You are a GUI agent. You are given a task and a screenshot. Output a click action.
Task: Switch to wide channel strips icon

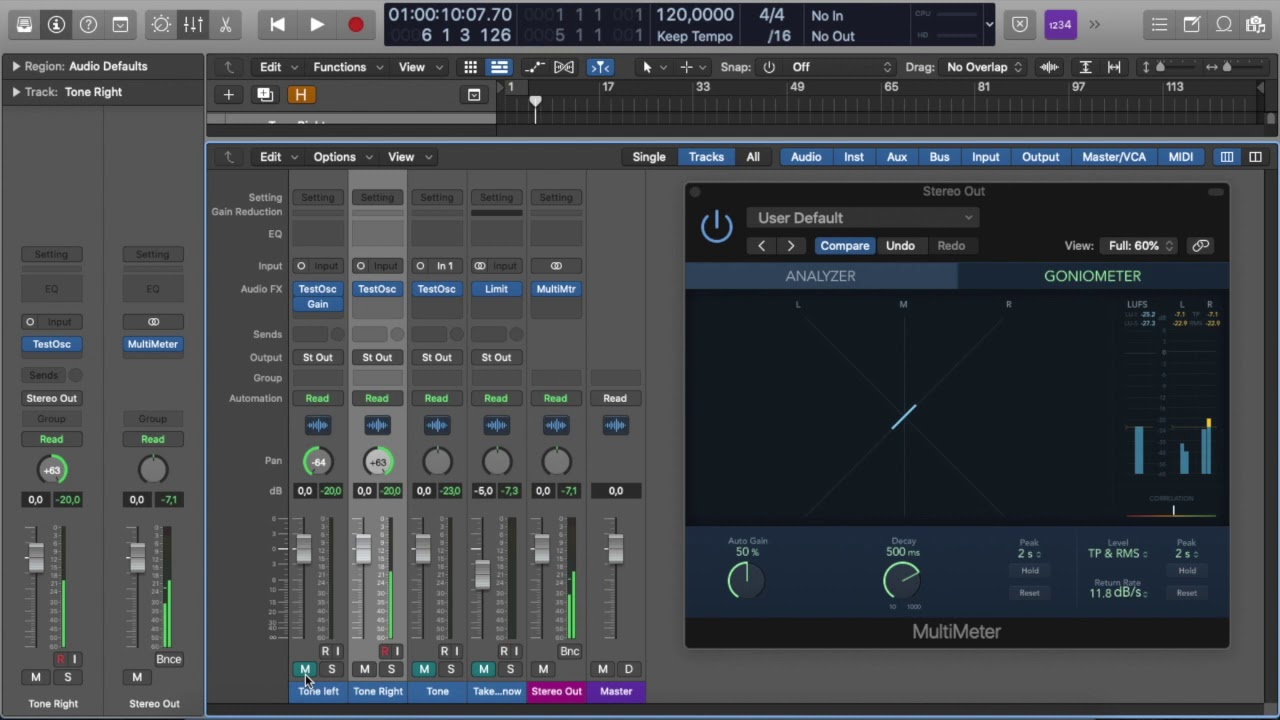[x=1255, y=157]
